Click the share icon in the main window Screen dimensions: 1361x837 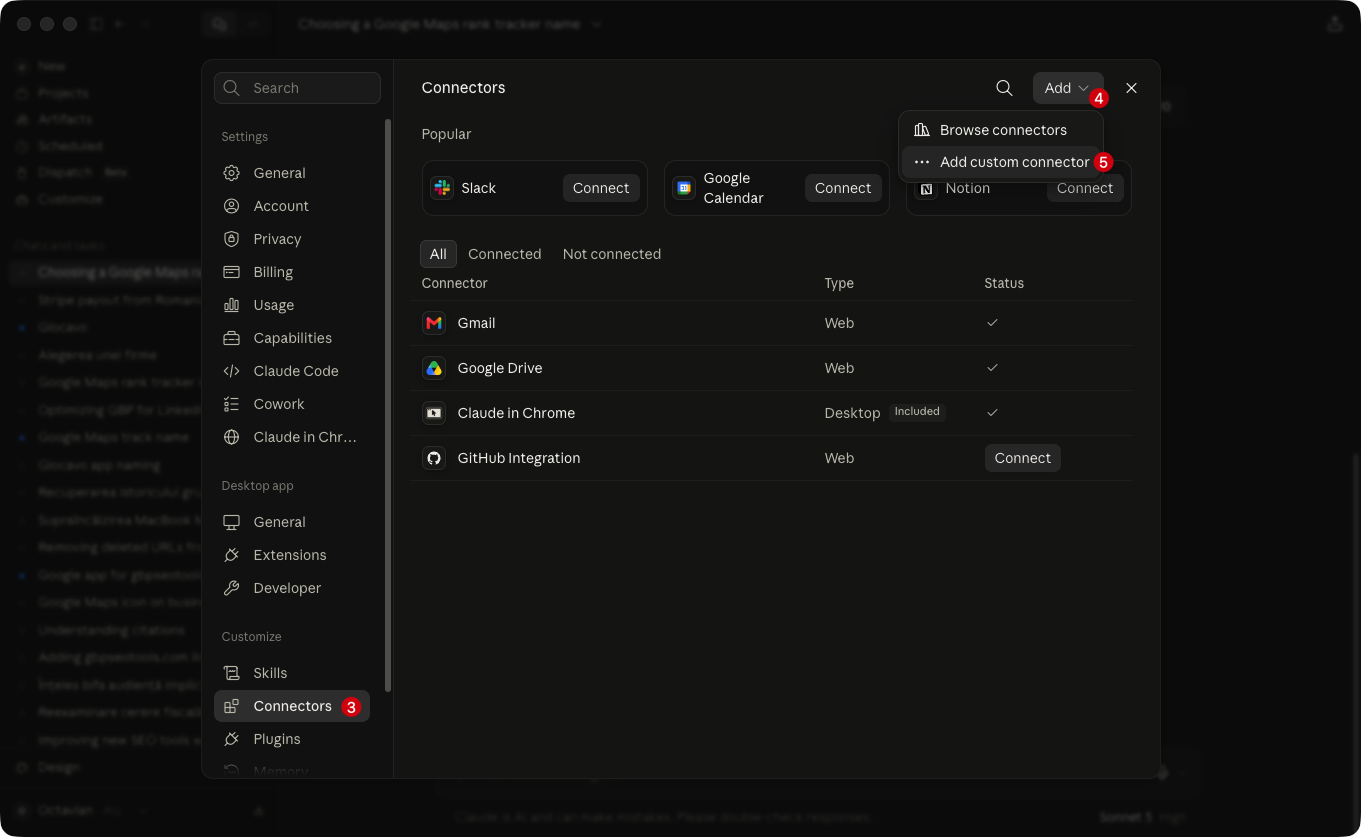point(1334,24)
